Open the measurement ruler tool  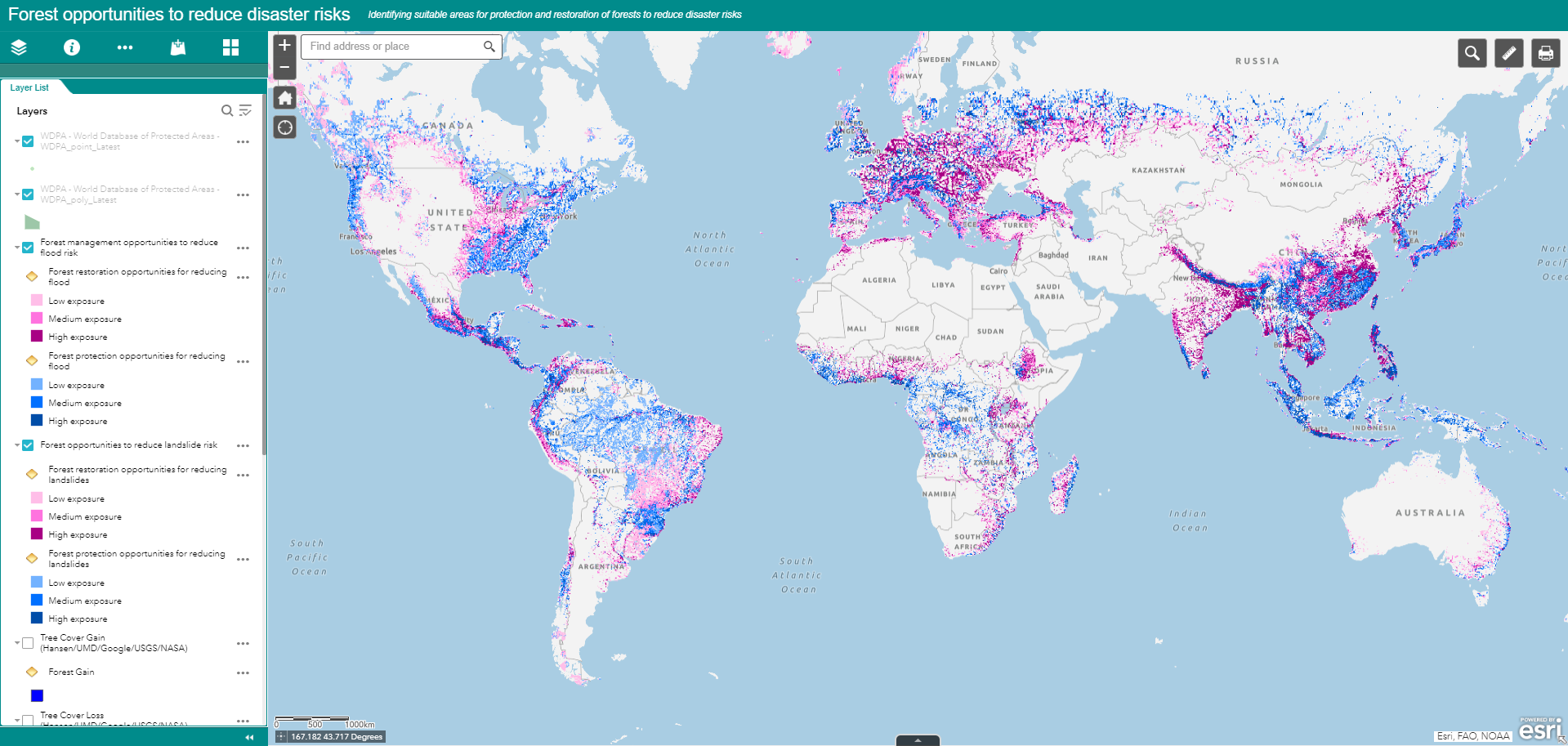[1508, 53]
